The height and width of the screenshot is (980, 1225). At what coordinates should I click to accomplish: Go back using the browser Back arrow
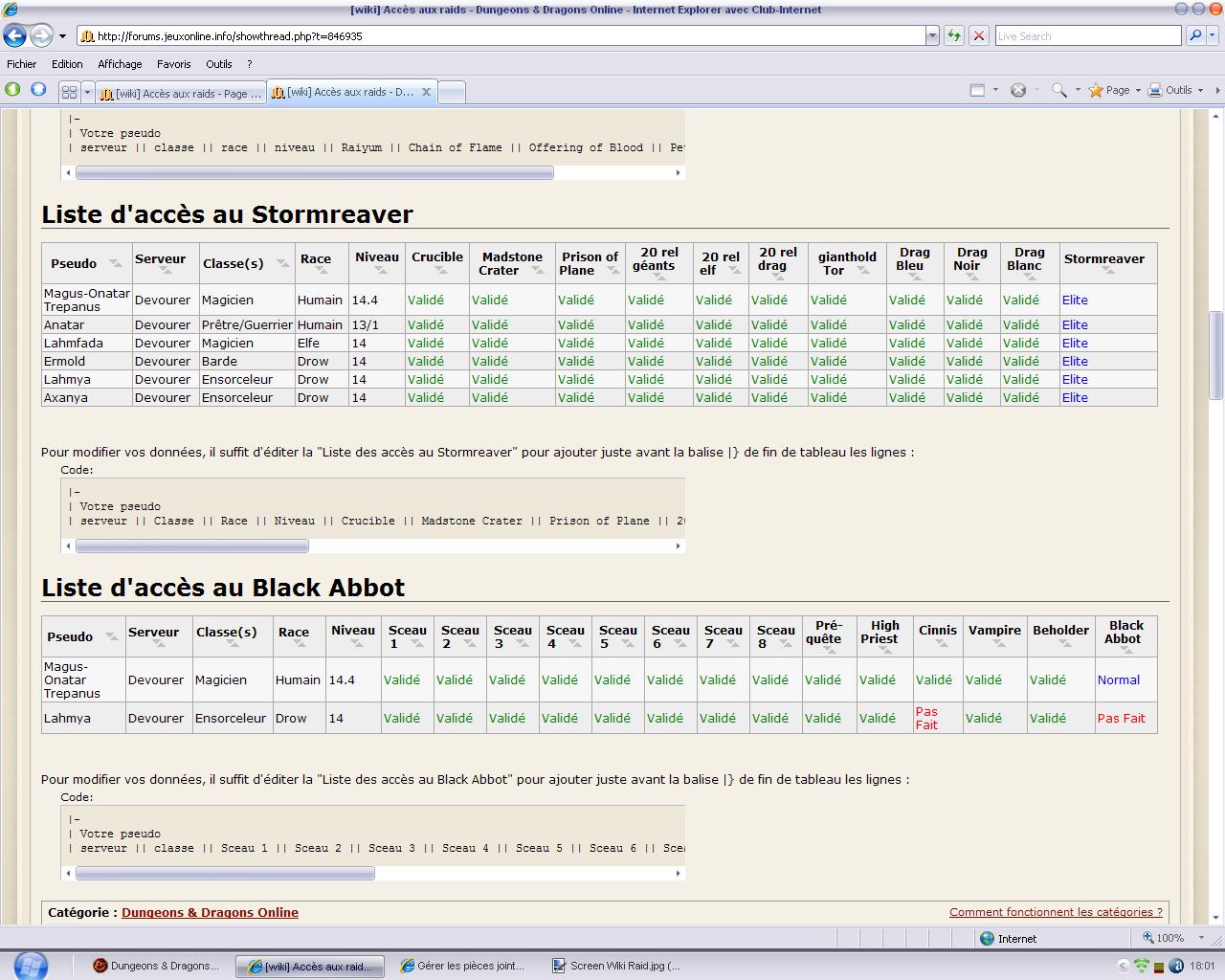pos(15,36)
